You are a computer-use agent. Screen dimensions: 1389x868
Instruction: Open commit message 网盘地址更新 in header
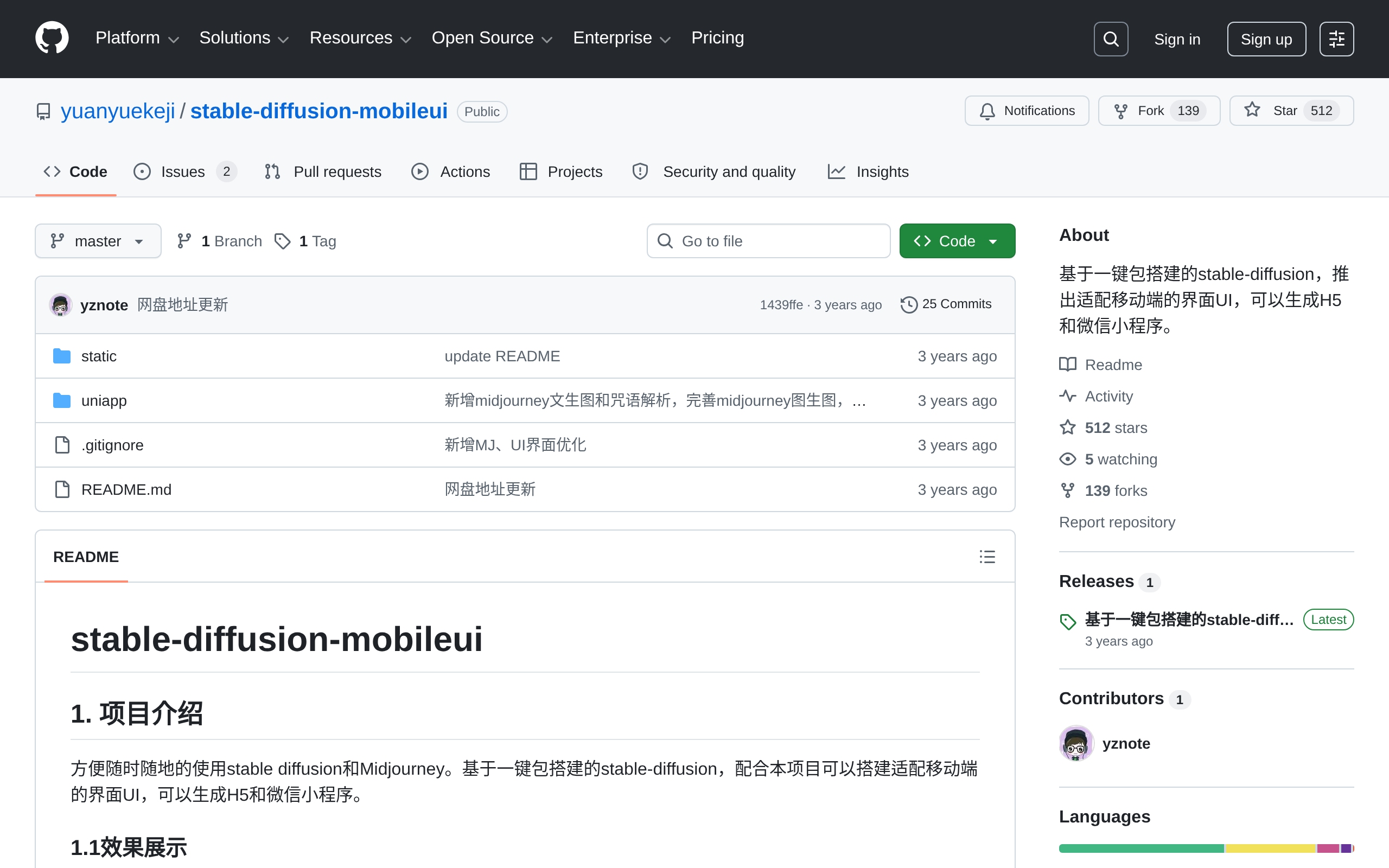coord(182,305)
